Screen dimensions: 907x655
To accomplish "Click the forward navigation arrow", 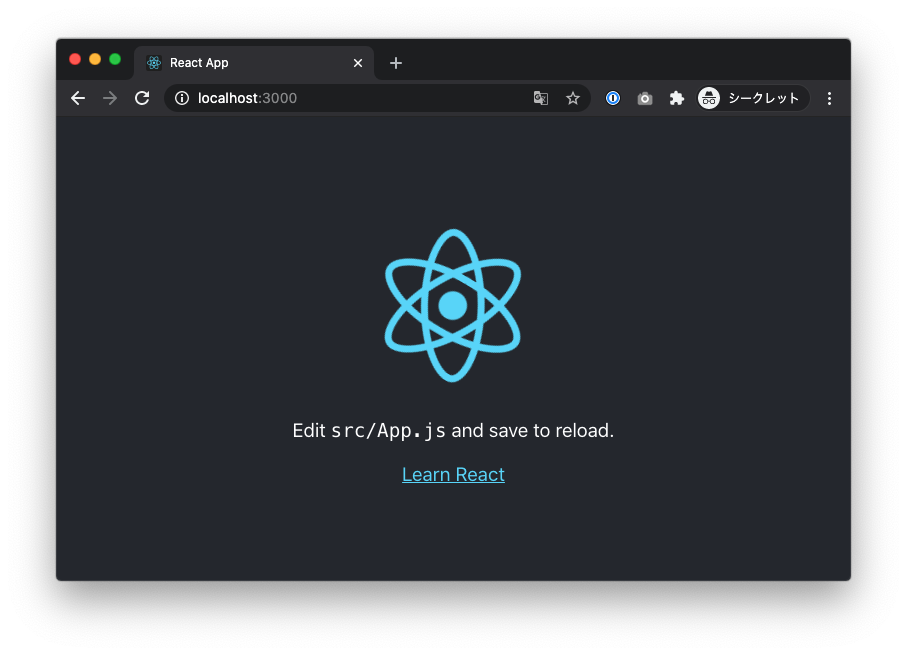I will pos(110,98).
